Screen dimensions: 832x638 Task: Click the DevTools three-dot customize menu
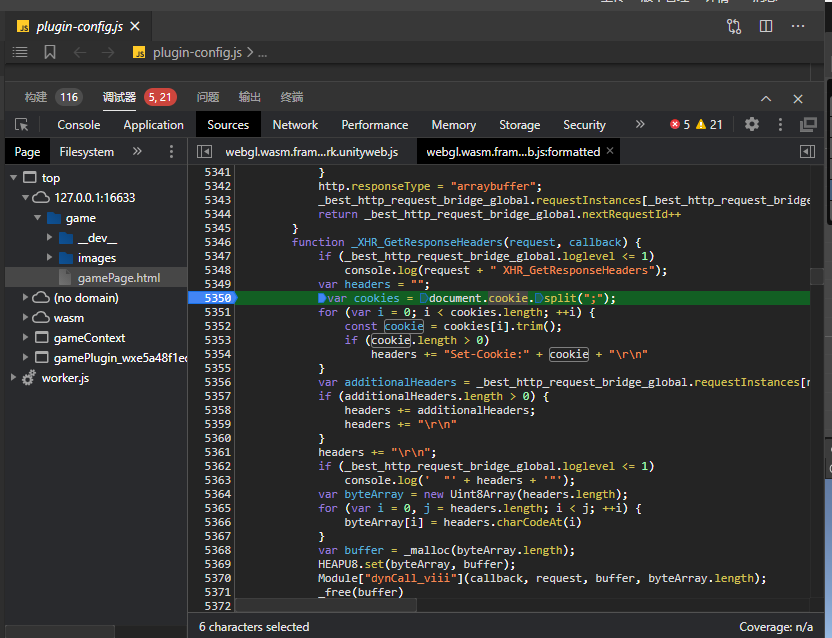(780, 125)
